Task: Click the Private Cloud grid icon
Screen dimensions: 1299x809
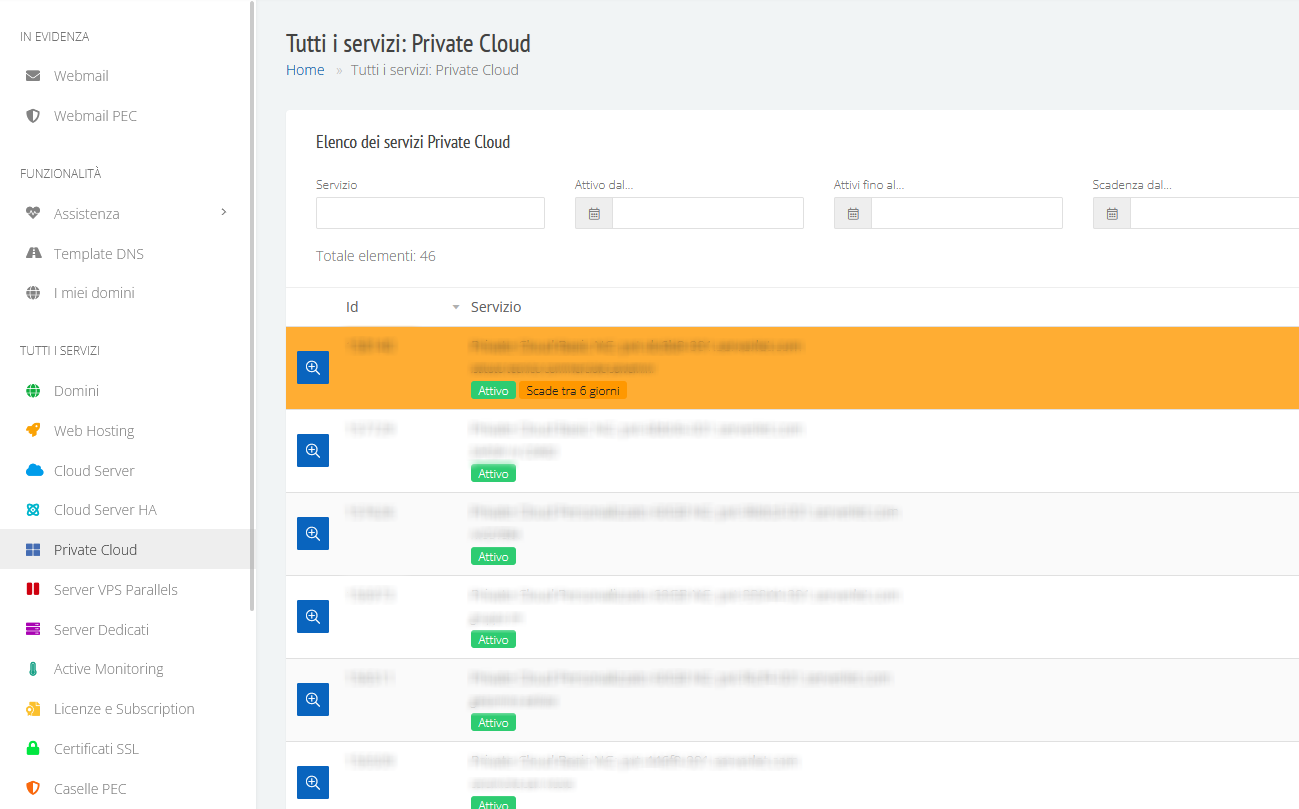Action: pyautogui.click(x=33, y=550)
